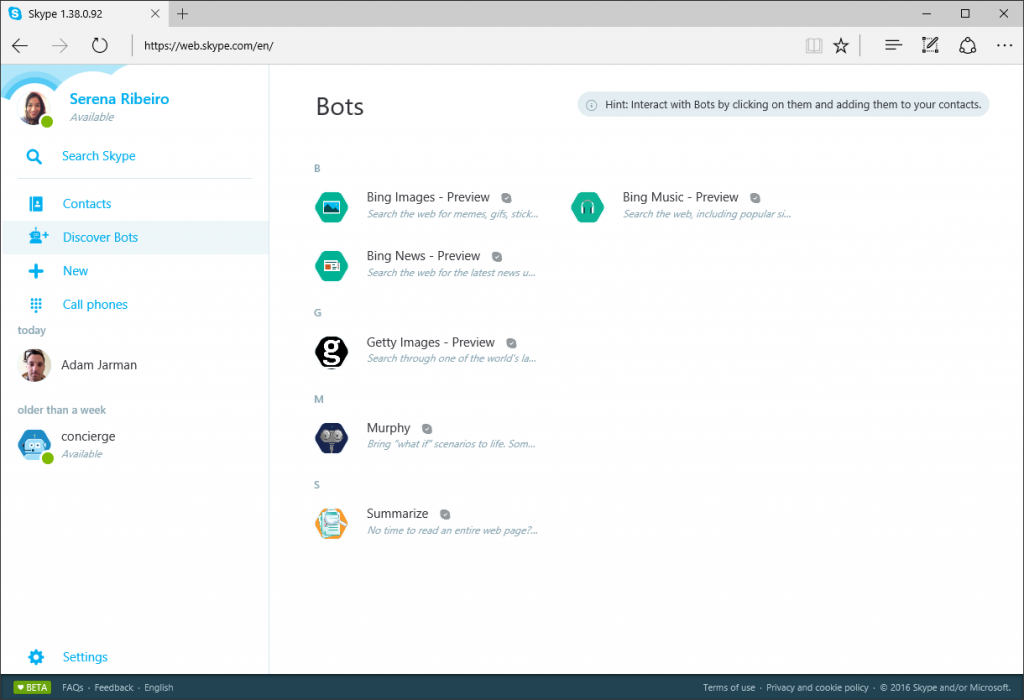The image size is (1024, 700).
Task: Open the Bing Music bot icon
Action: tap(587, 206)
